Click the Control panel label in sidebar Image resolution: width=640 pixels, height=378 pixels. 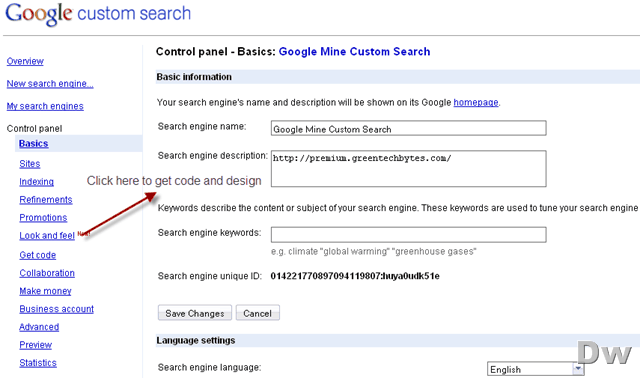coord(34,129)
